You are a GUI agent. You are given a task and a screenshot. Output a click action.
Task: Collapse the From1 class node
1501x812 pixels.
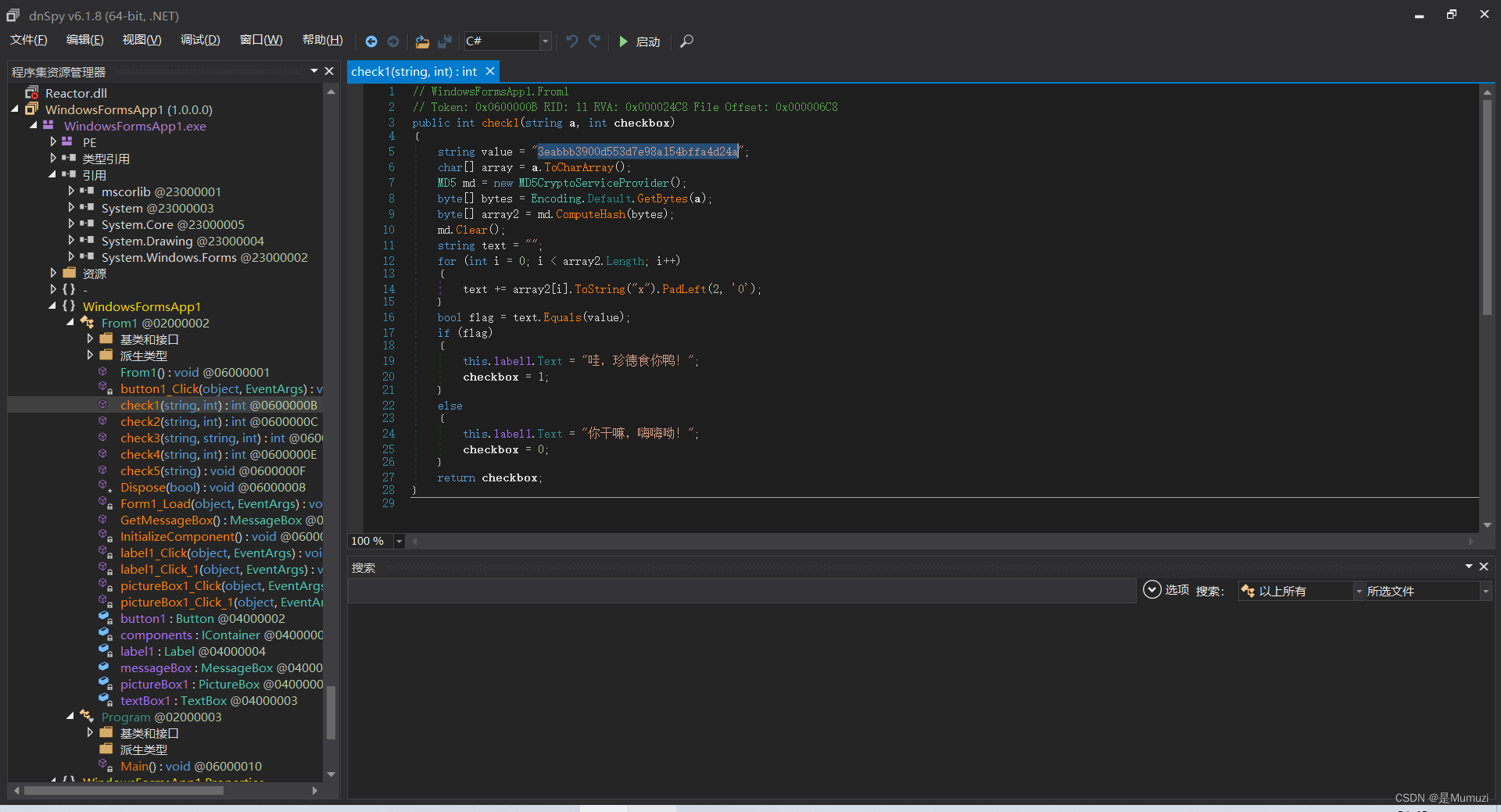71,323
